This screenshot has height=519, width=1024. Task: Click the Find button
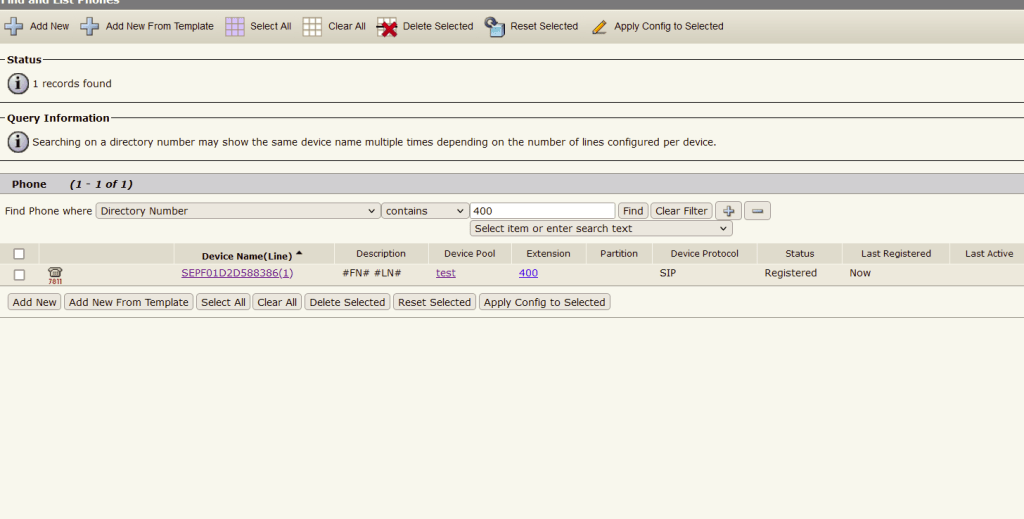pos(633,211)
